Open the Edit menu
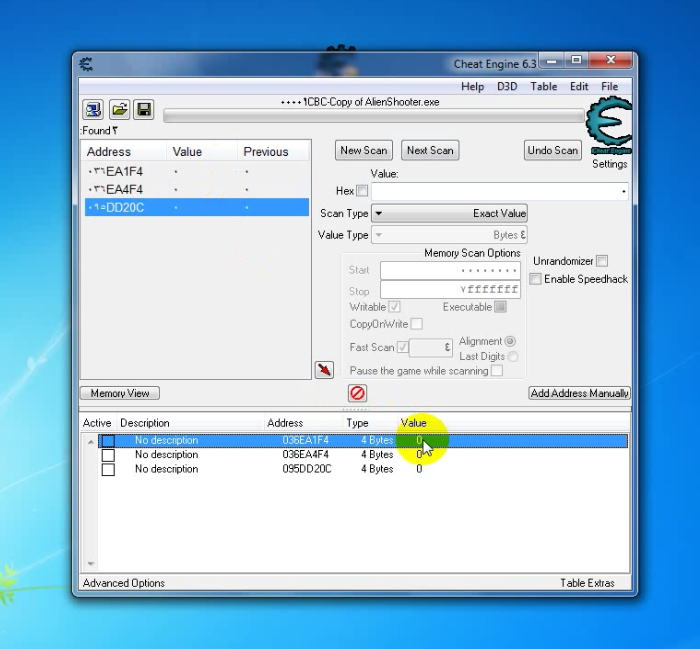Screen dimensions: 700x649 coord(579,87)
